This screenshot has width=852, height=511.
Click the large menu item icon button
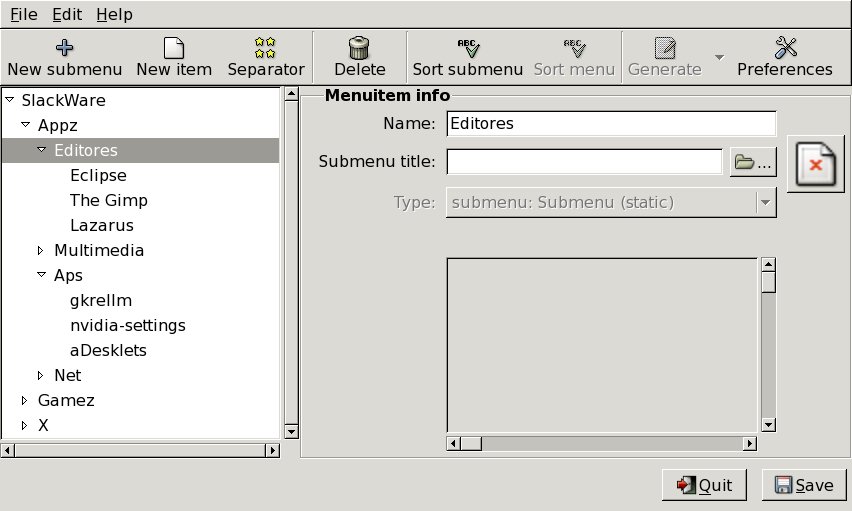tap(816, 164)
